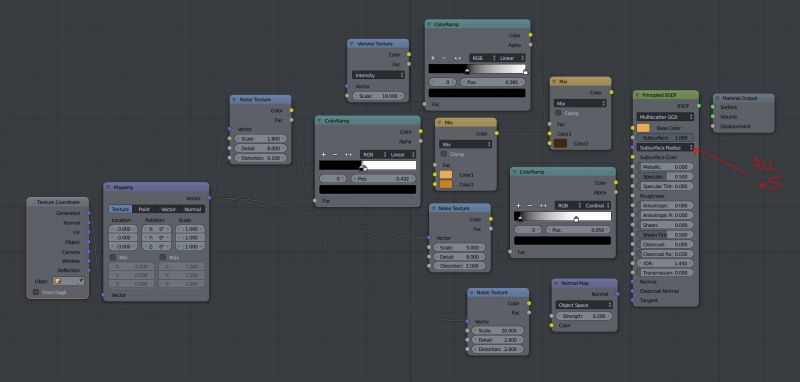Select the Point tab in Mapping node
Screen dimensions: 800x382
point(144,209)
